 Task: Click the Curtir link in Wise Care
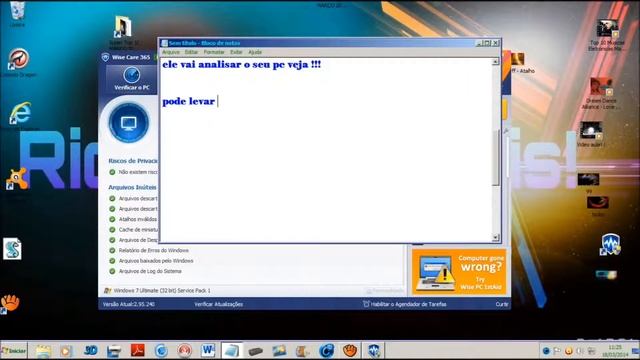502,304
